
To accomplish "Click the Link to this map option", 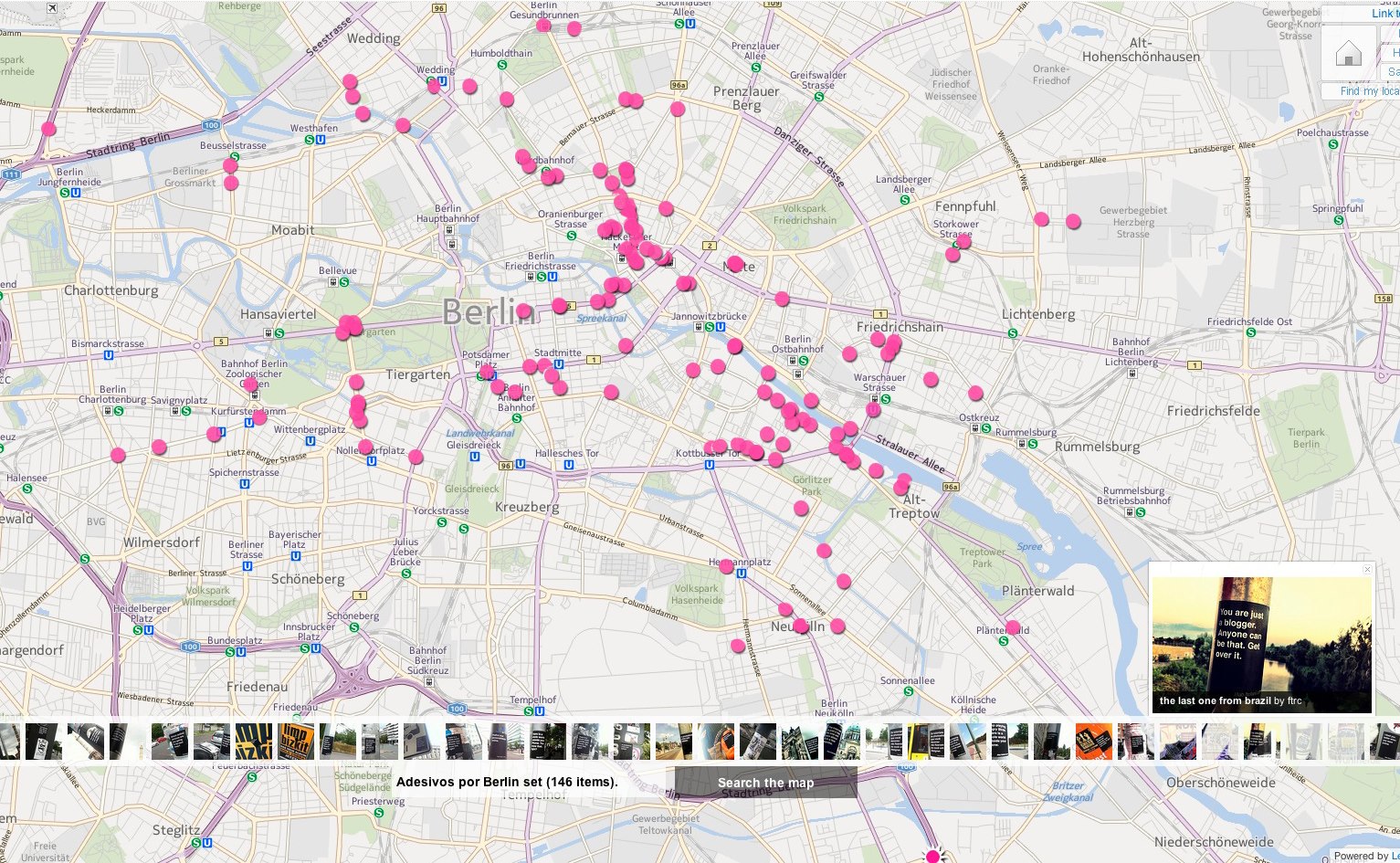I will (1384, 14).
